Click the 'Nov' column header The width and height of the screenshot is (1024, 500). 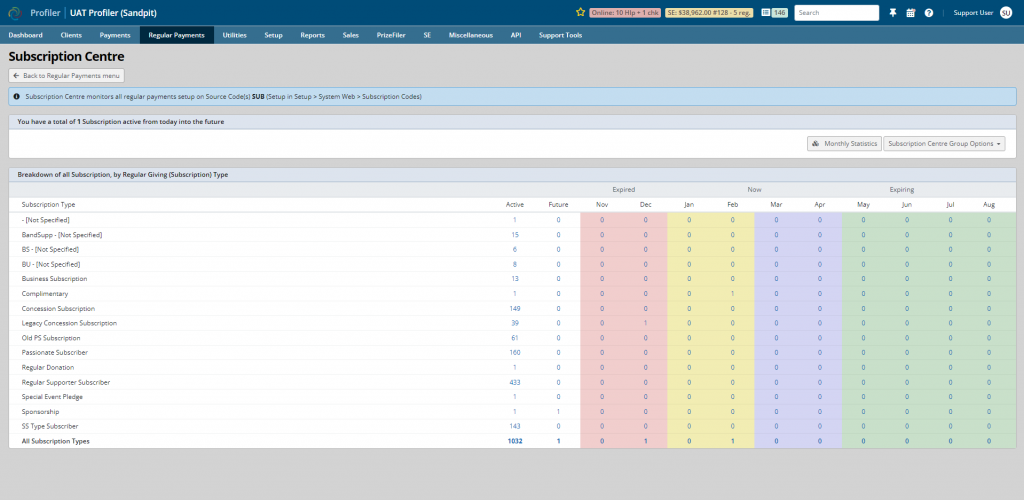pyautogui.click(x=601, y=205)
